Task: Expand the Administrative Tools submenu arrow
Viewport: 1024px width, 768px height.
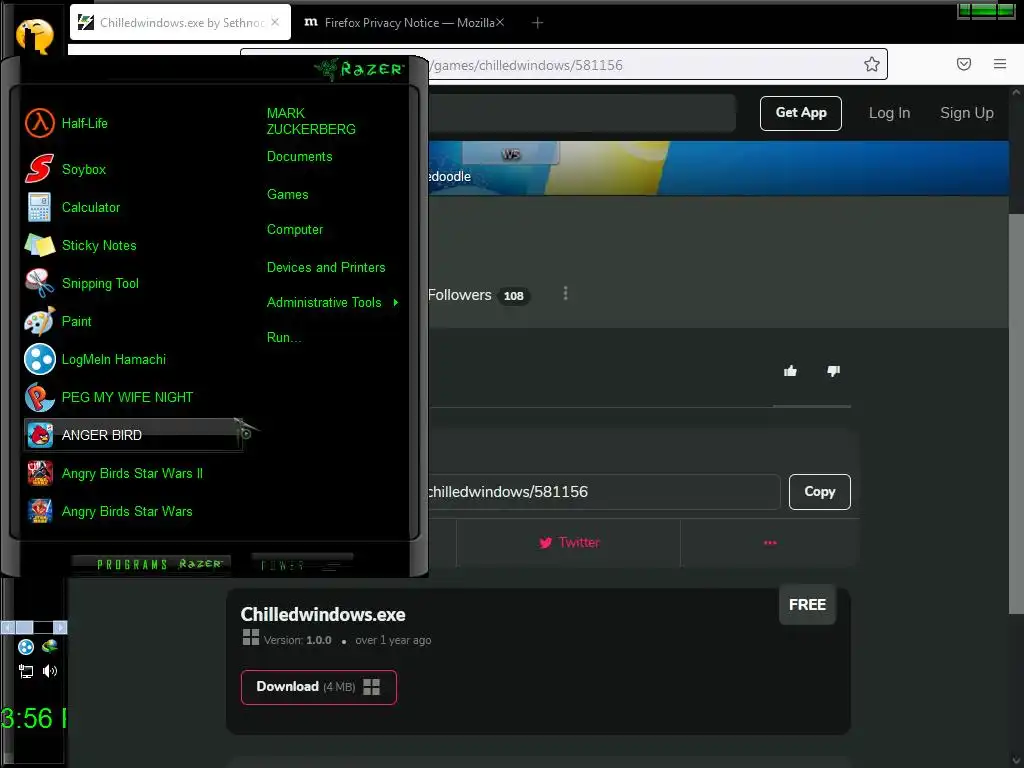Action: (396, 302)
